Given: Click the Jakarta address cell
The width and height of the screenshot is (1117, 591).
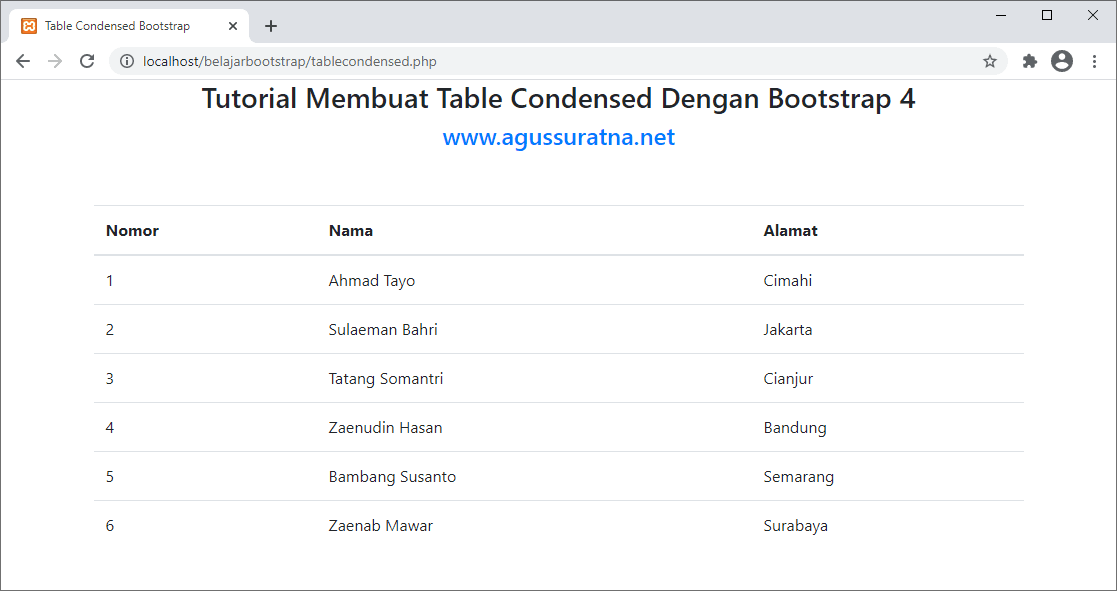Looking at the screenshot, I should click(x=788, y=330).
